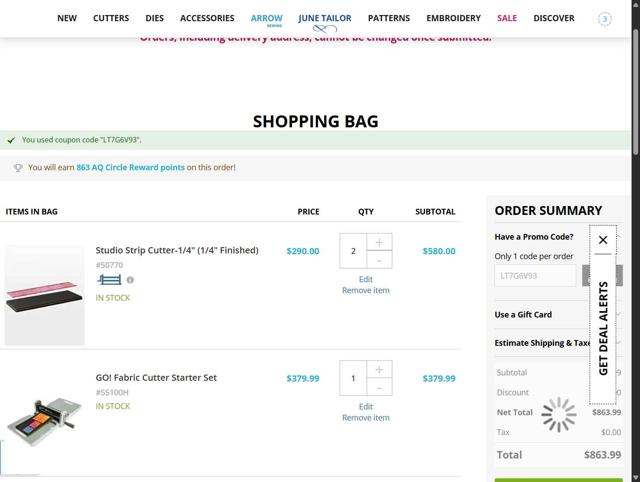Click the $863.99 Total amount
Viewport: 640px width, 482px height.
[602, 455]
